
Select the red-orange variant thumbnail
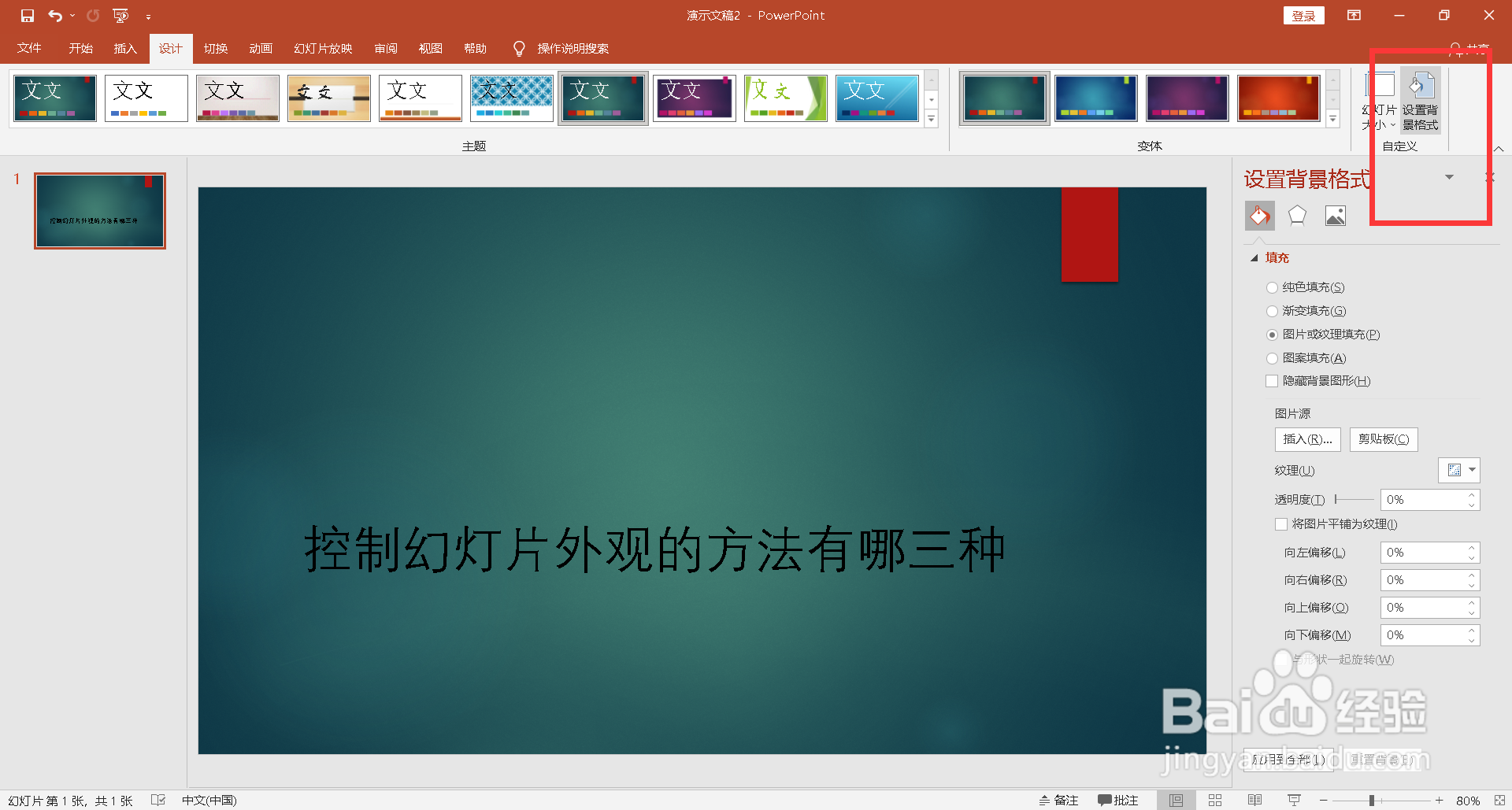click(1279, 98)
